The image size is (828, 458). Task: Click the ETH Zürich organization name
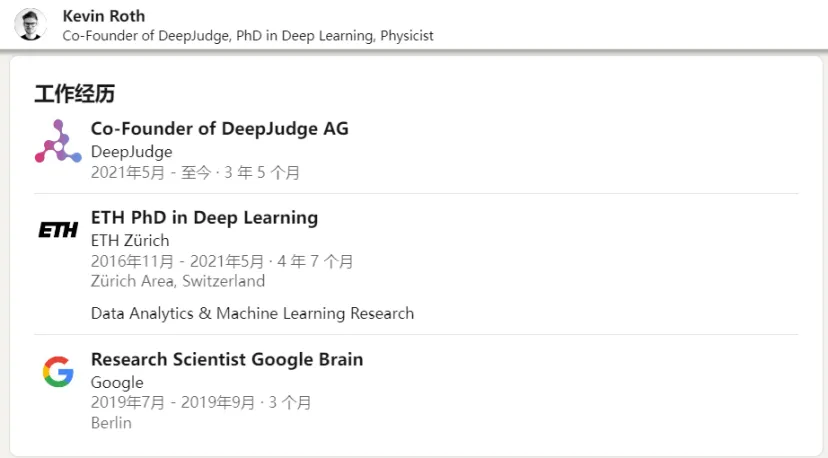130,240
